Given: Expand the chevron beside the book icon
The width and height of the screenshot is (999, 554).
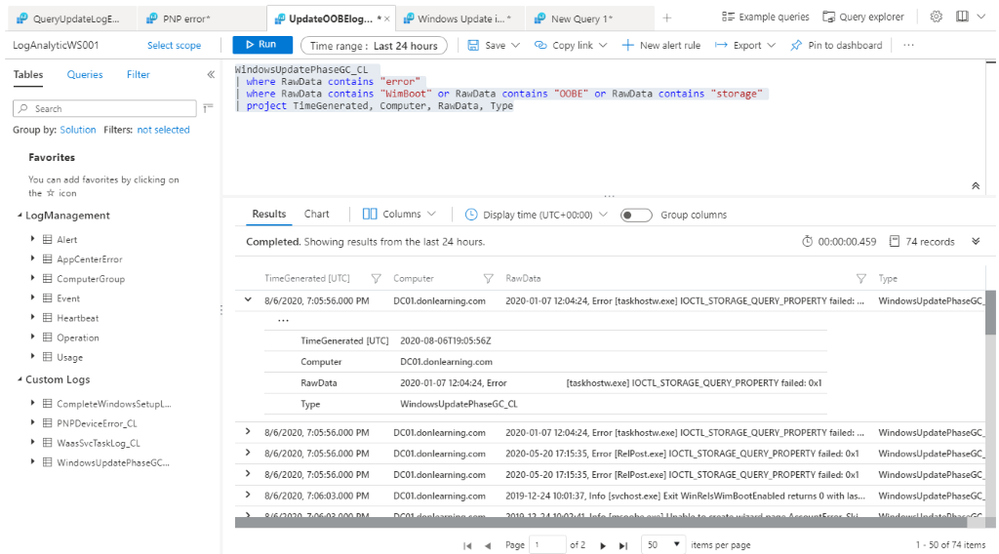Looking at the screenshot, I should click(x=981, y=17).
